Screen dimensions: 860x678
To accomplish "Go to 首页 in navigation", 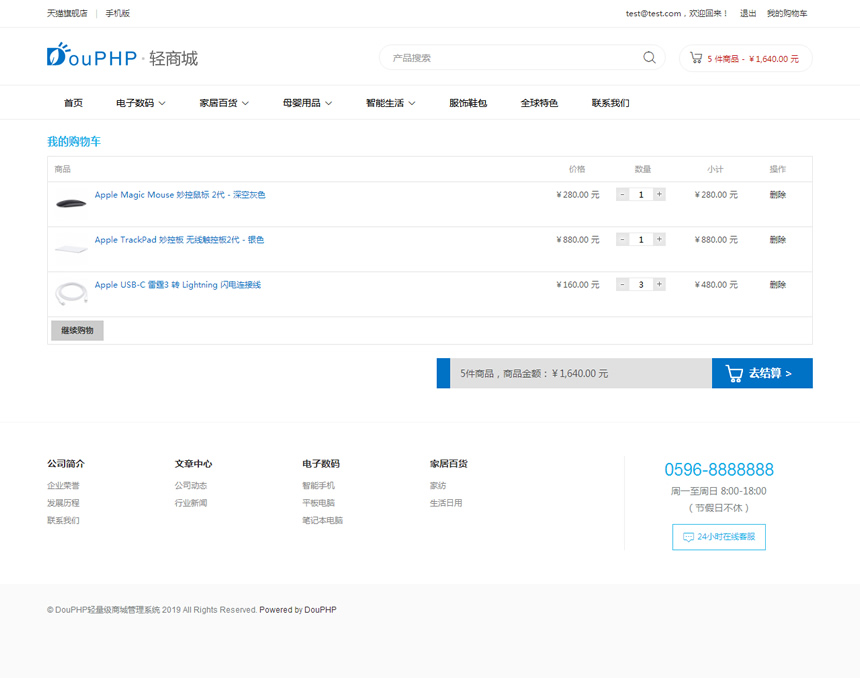I will 73,103.
